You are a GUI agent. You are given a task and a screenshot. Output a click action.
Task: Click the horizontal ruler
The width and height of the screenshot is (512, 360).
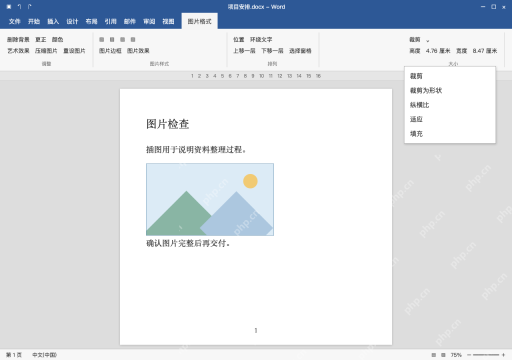point(256,76)
